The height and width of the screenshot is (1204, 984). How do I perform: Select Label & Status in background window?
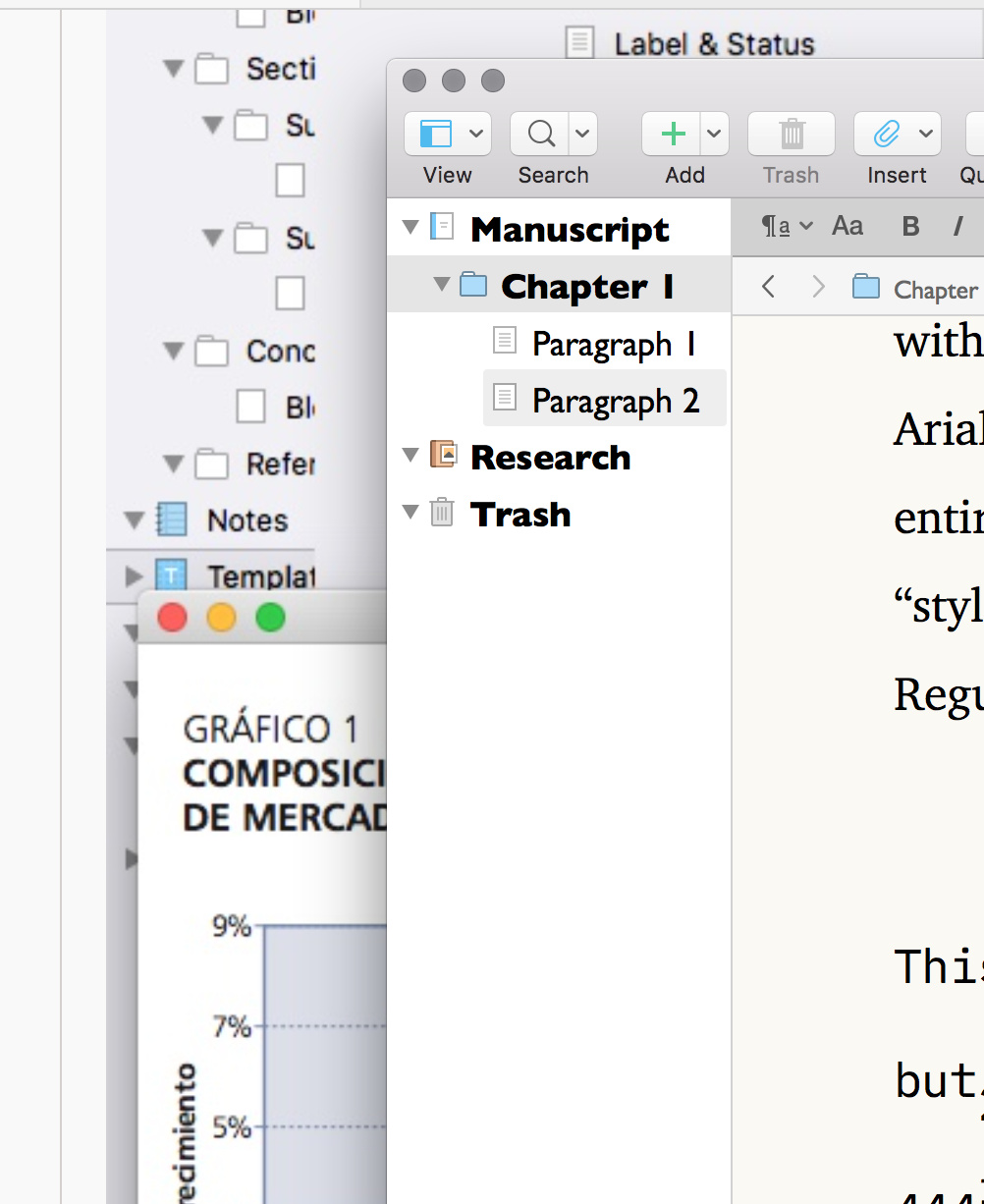714,44
